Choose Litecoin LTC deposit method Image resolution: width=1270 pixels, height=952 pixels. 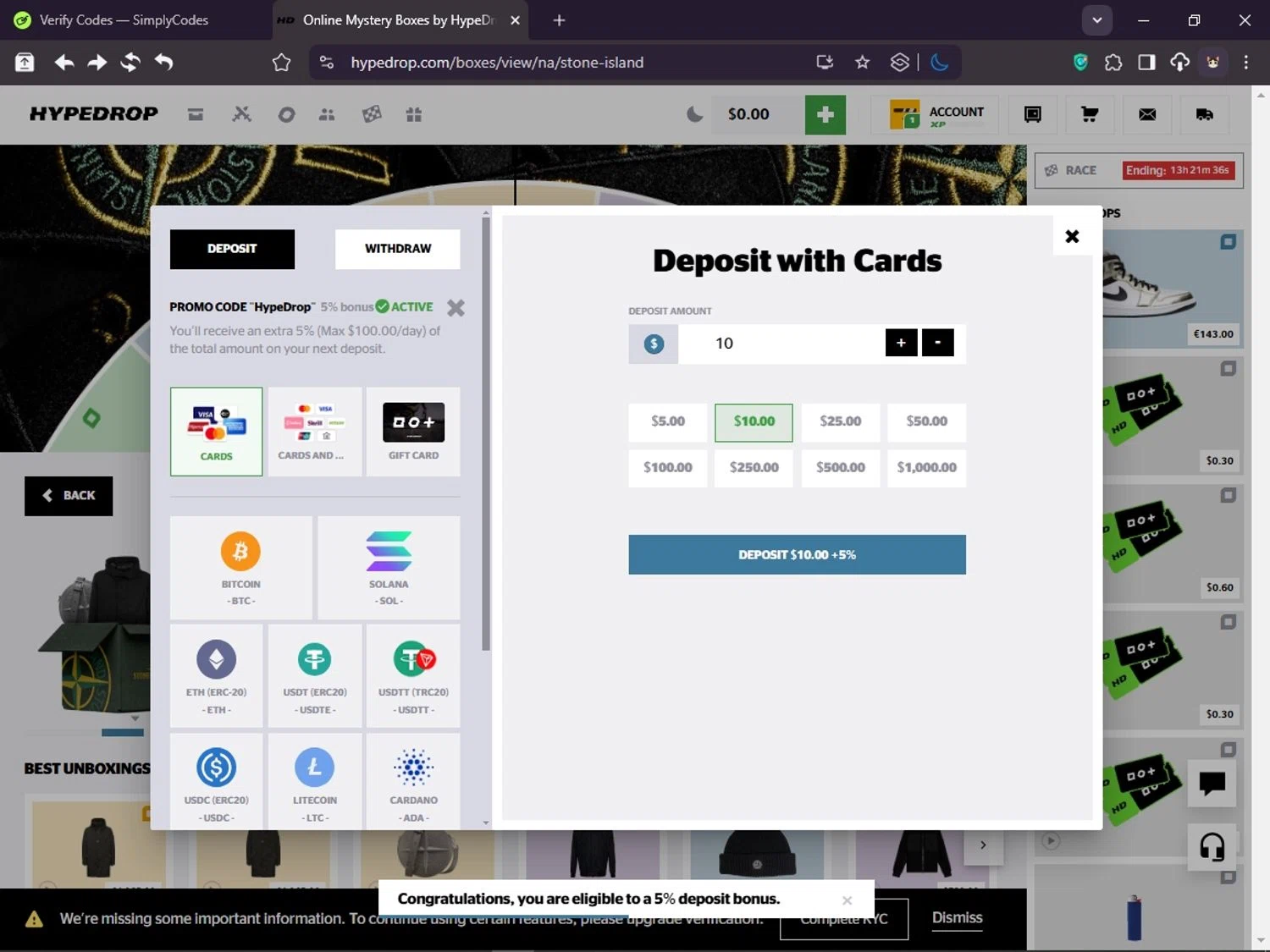click(315, 781)
